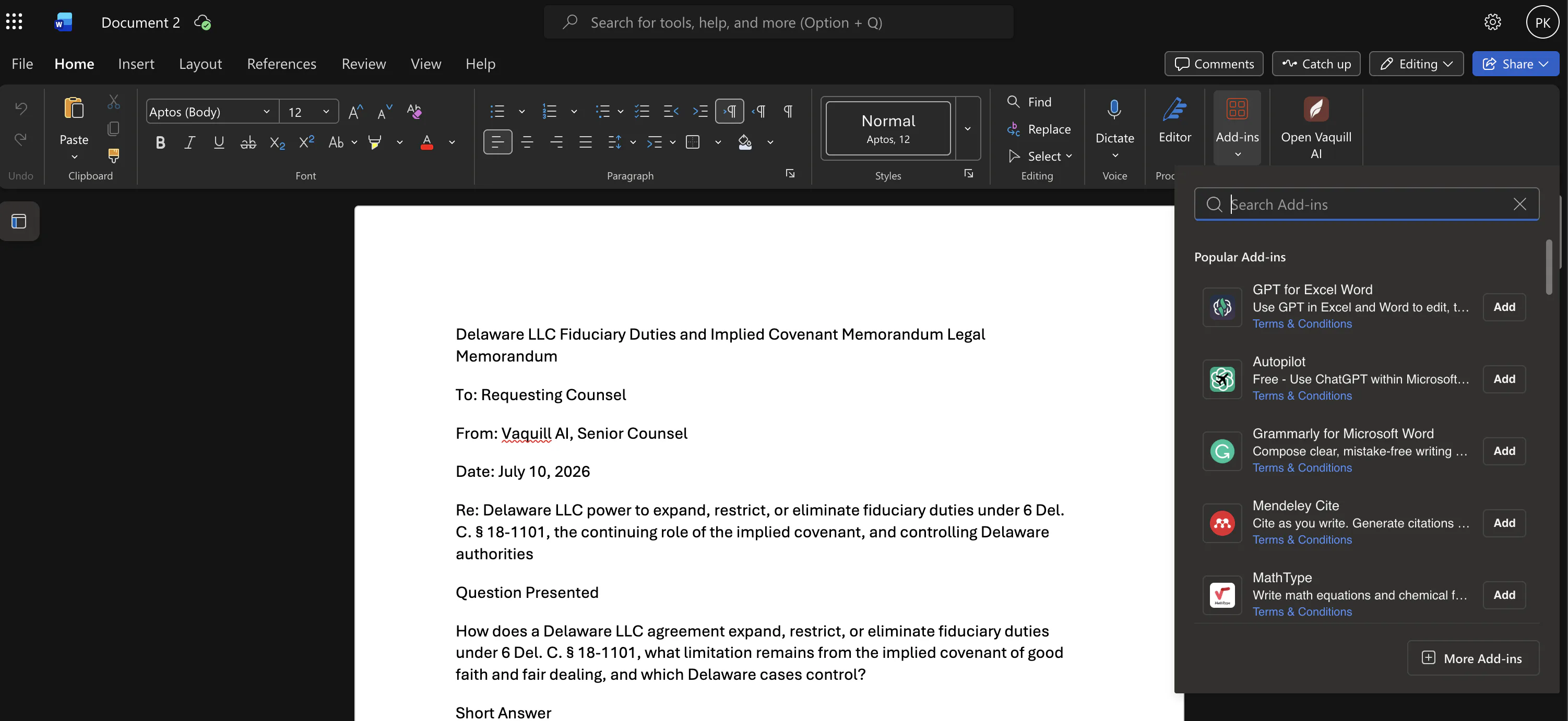Add Grammarly for Microsoft Word add-in
The height and width of the screenshot is (721, 1568).
tap(1504, 451)
